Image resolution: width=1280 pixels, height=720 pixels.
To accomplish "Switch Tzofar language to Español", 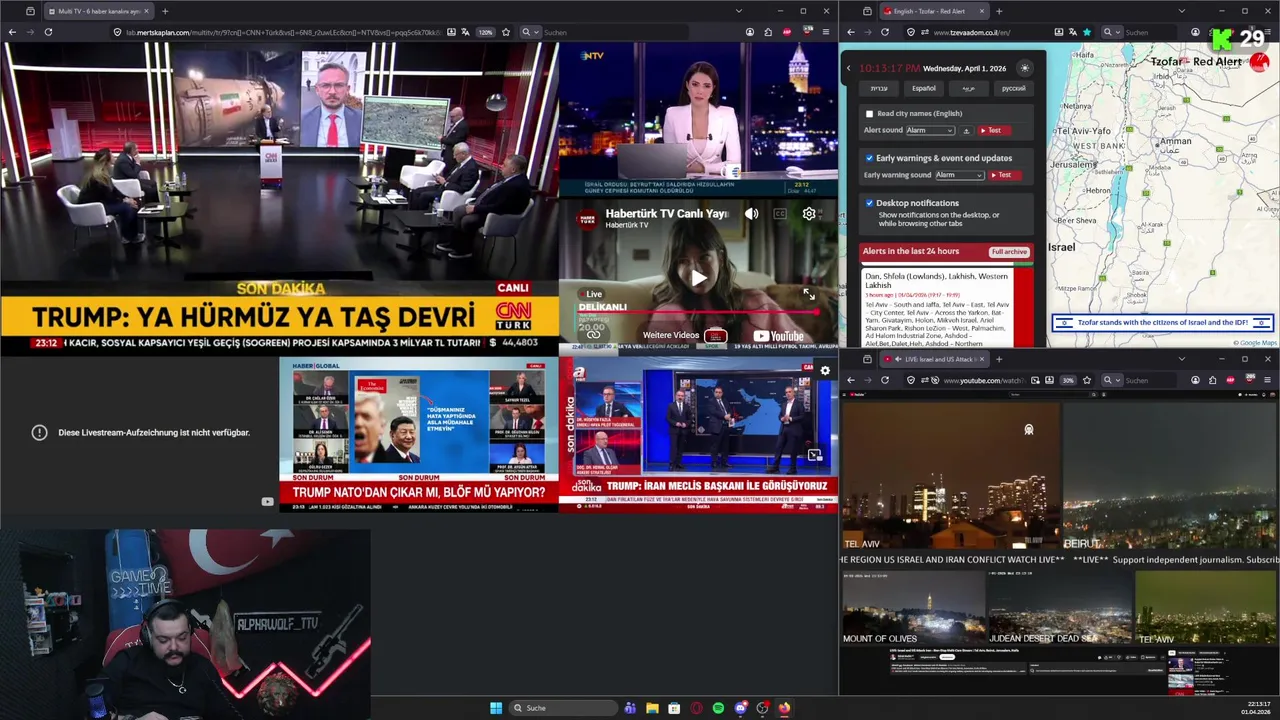I will click(x=924, y=88).
